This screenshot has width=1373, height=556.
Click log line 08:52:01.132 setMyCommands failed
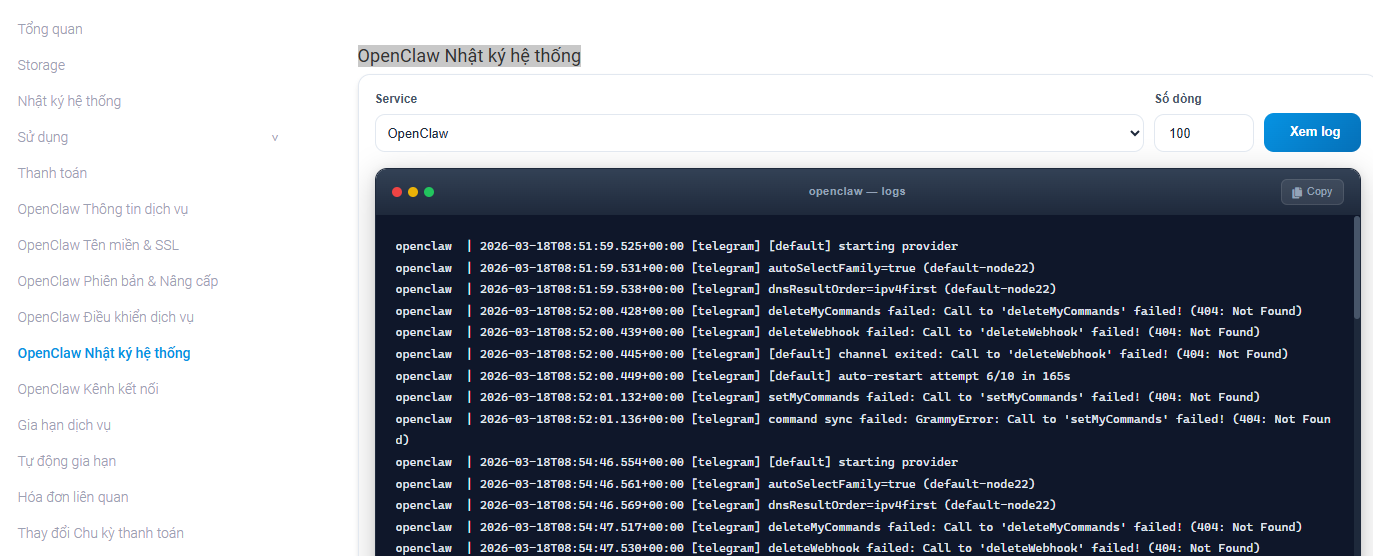coord(827,397)
